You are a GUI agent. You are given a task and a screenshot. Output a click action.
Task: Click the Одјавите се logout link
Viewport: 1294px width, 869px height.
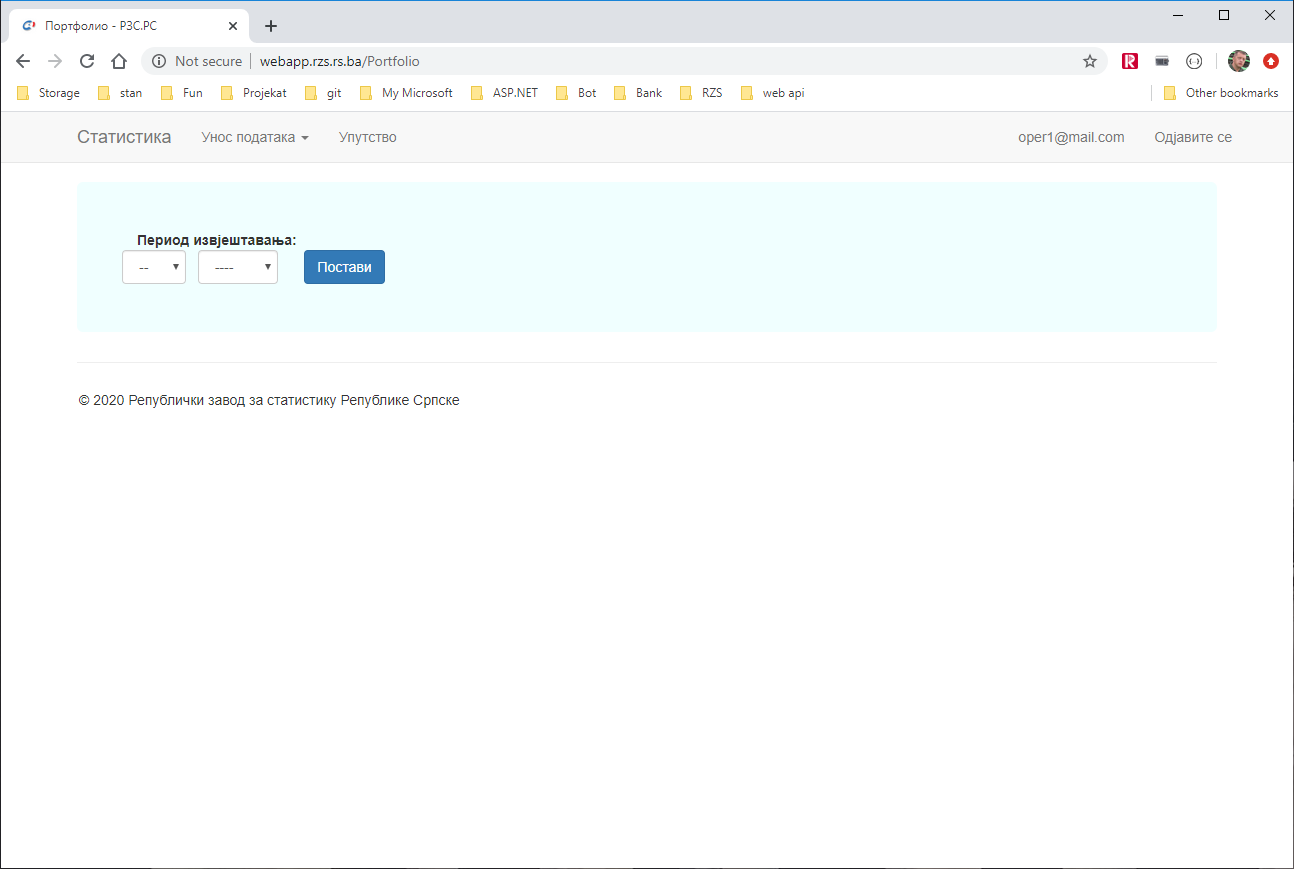pos(1192,137)
